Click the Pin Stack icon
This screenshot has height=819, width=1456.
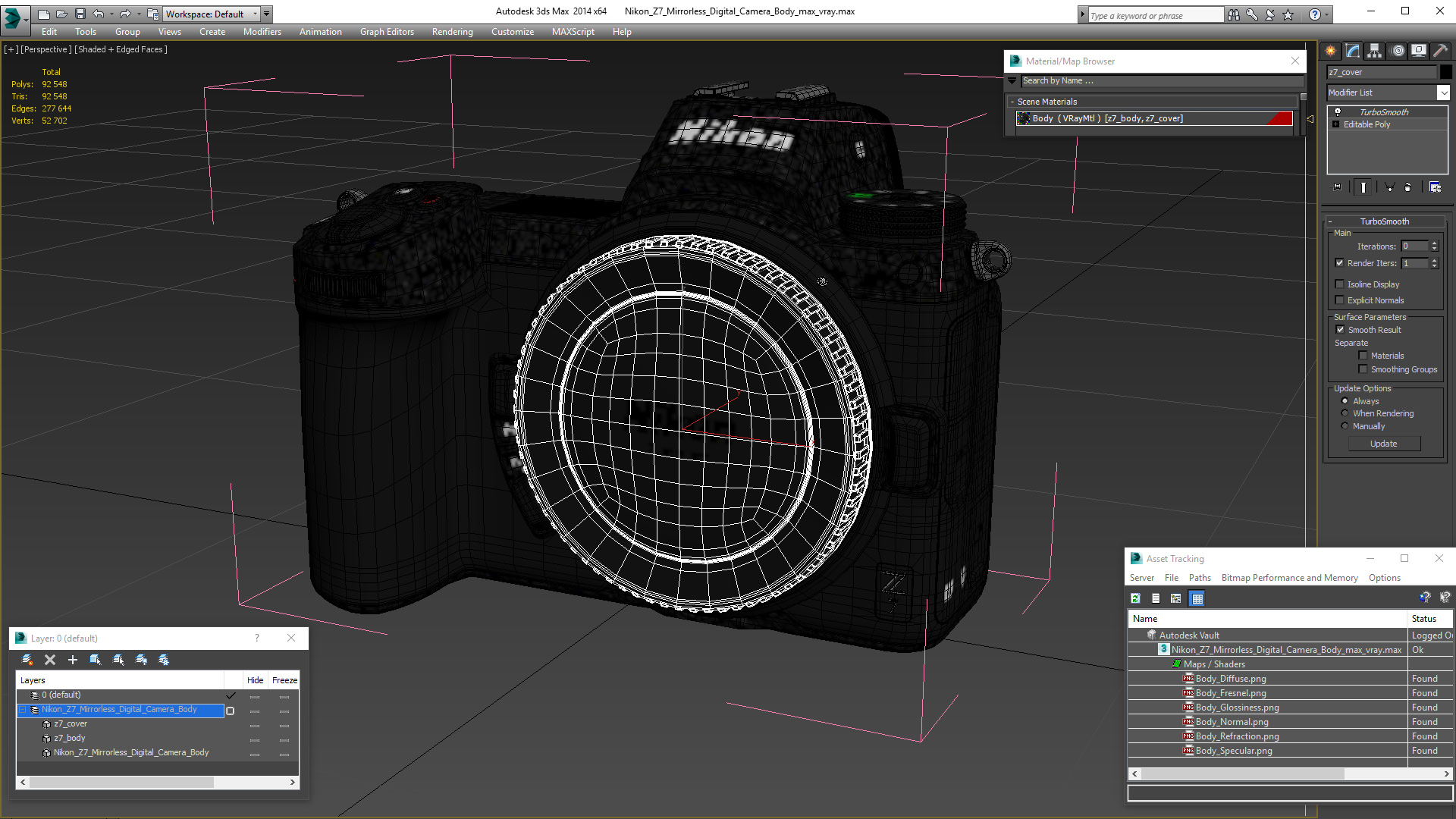pyautogui.click(x=1337, y=187)
